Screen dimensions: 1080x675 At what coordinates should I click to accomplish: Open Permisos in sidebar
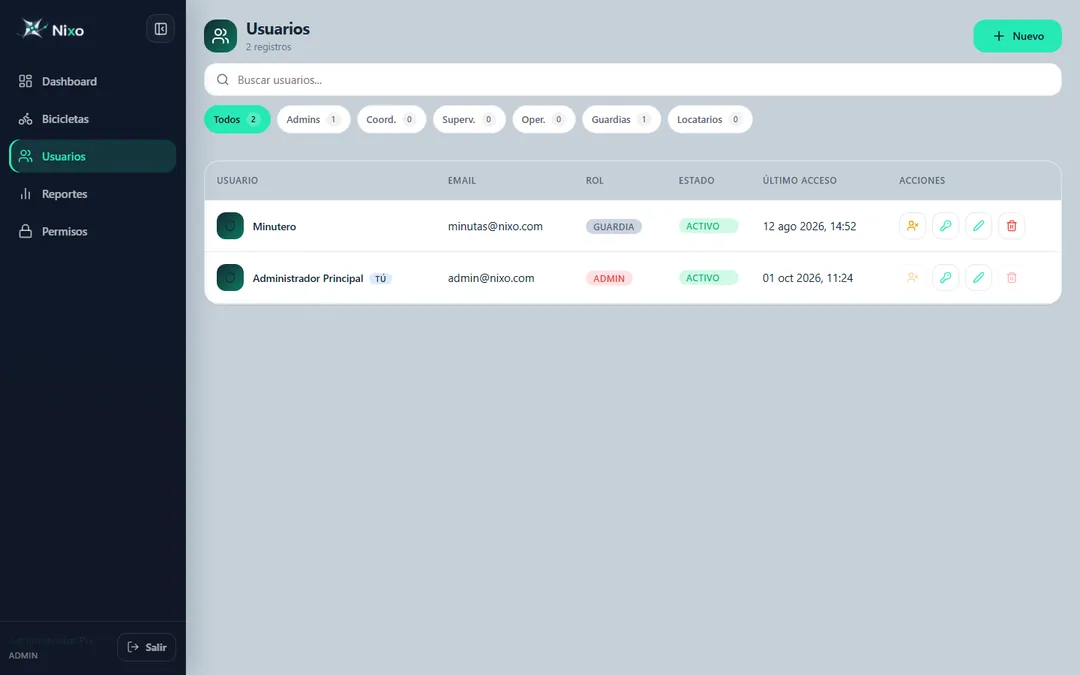tap(92, 231)
